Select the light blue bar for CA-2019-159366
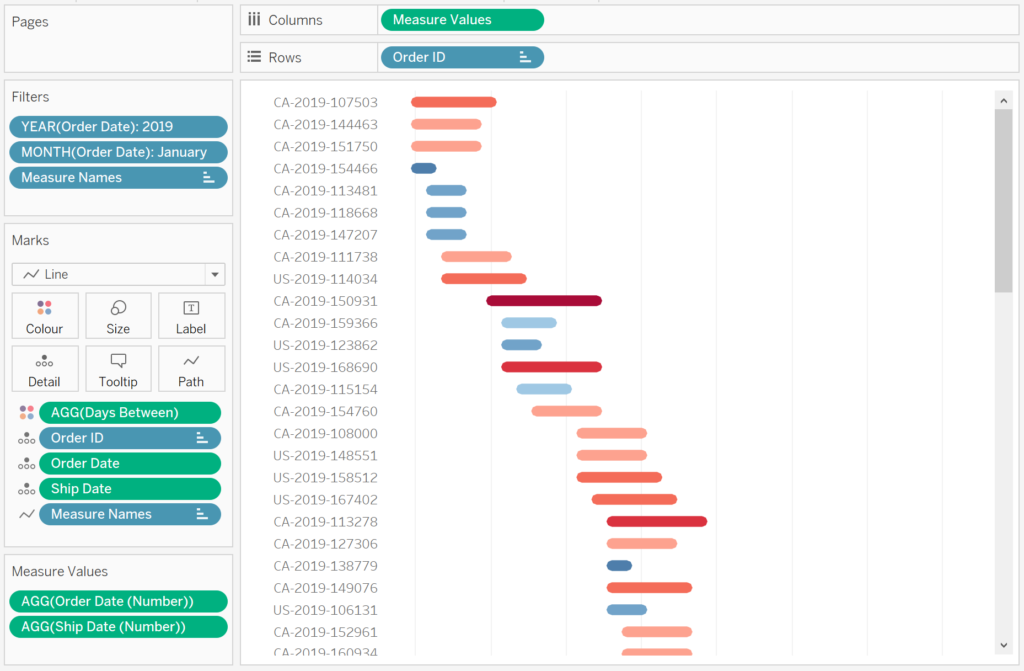 coord(529,323)
